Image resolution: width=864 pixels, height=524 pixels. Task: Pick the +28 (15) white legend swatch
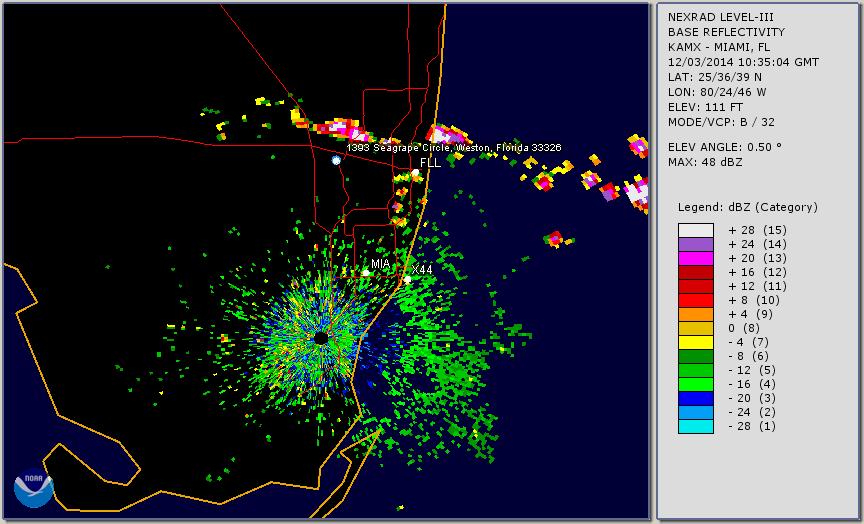[x=696, y=230]
